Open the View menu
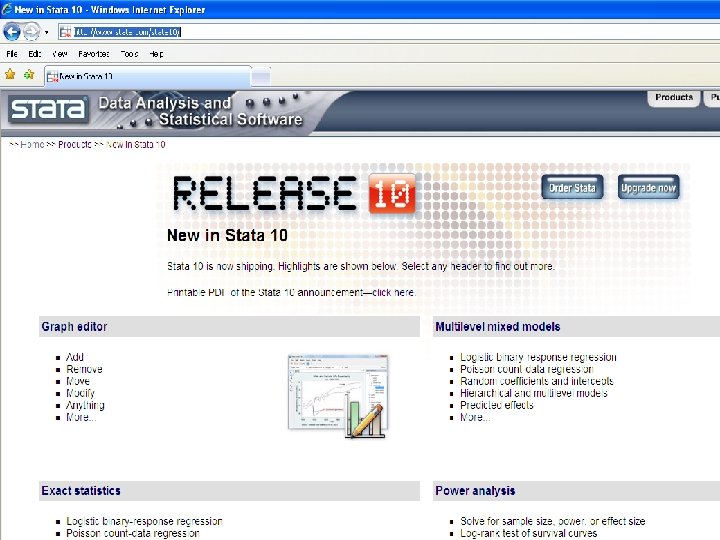The height and width of the screenshot is (540, 720). click(x=60, y=54)
